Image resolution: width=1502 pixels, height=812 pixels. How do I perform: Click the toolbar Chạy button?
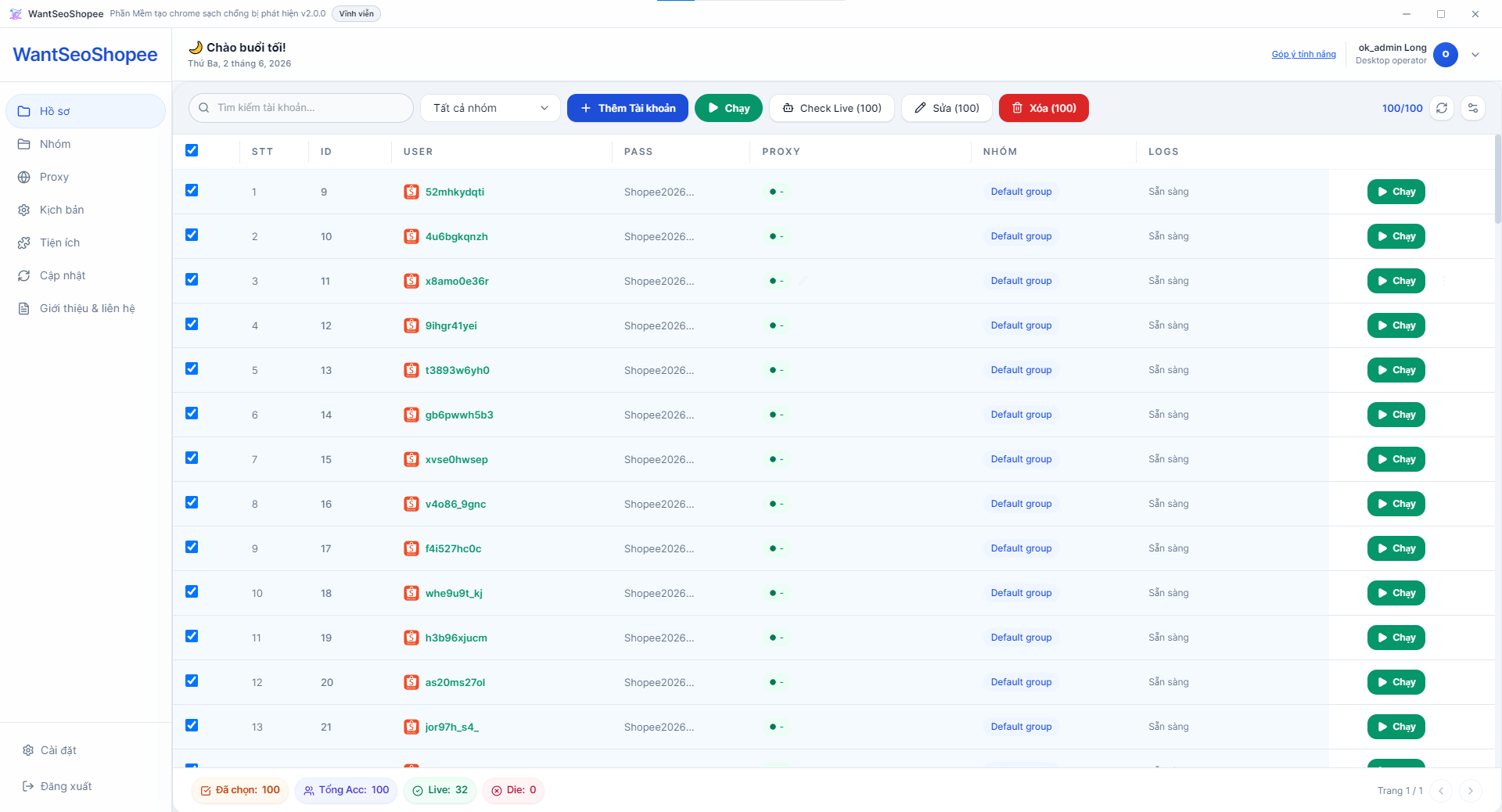click(728, 108)
